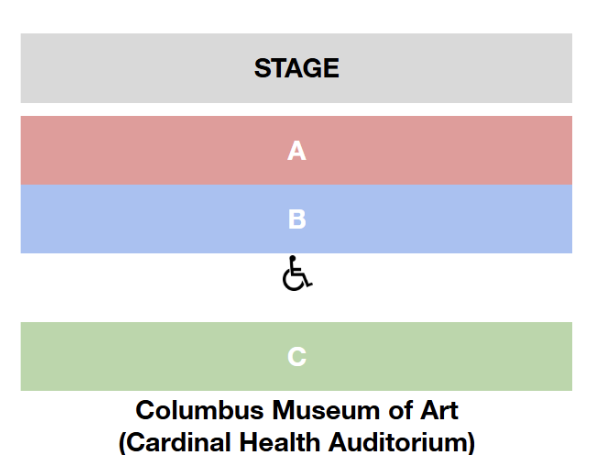Viewport: 598px width, 474px height.
Task: Click the wheelchair accessibility icon
Action: click(297, 273)
